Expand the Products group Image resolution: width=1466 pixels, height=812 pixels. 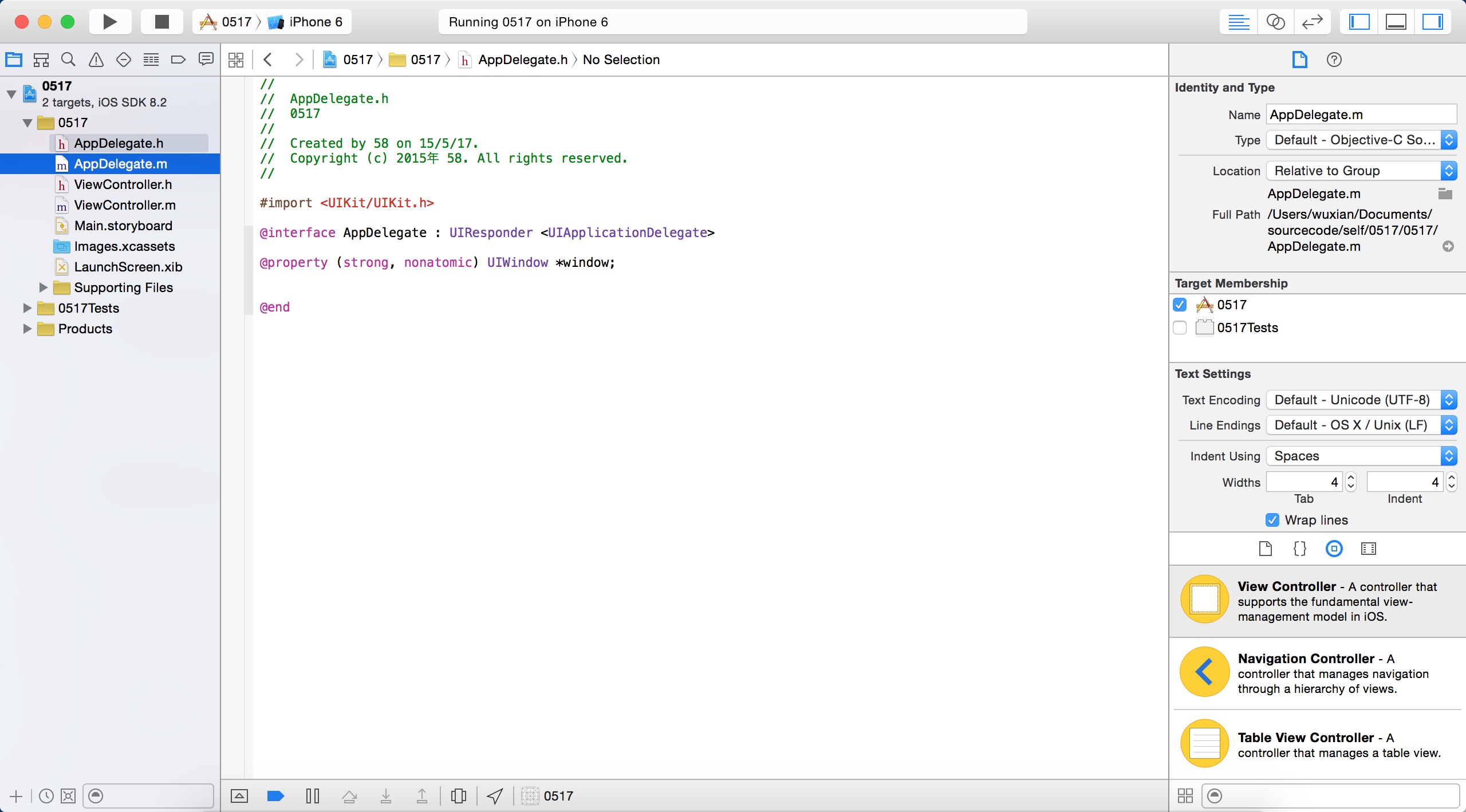(27, 329)
